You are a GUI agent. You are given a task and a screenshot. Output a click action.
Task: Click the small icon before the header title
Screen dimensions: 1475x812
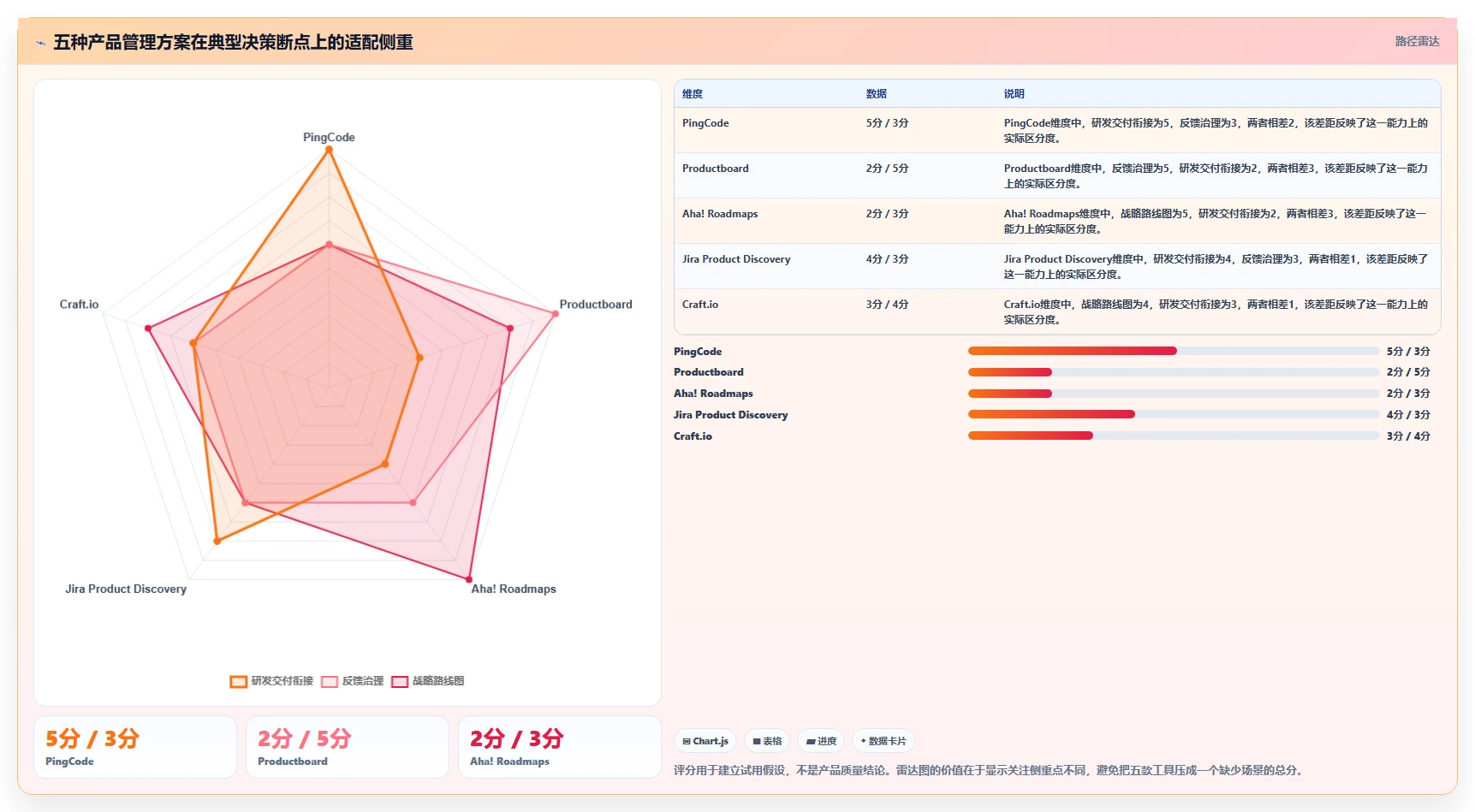point(40,43)
